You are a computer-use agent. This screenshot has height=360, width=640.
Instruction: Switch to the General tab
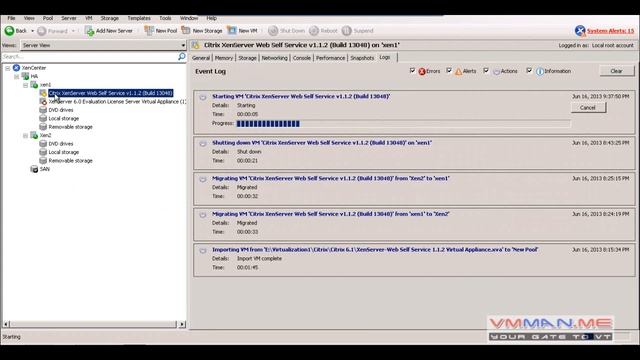pyautogui.click(x=201, y=58)
